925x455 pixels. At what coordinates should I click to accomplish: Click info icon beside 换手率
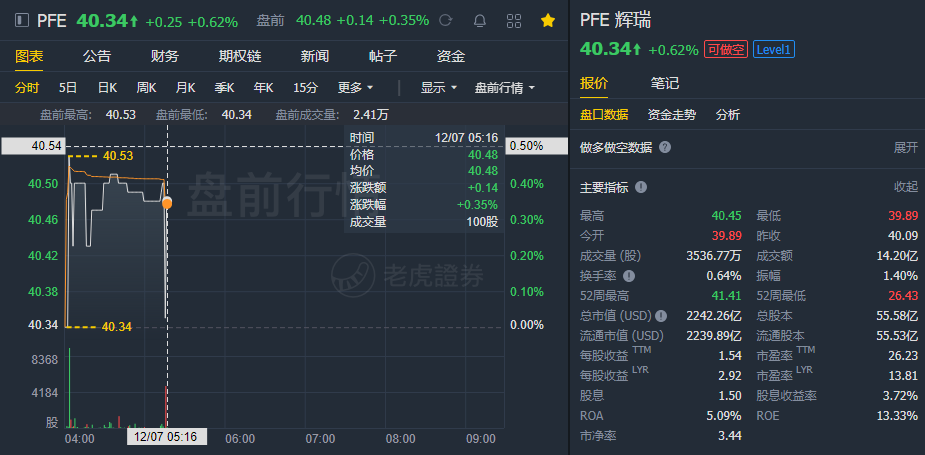(x=629, y=276)
